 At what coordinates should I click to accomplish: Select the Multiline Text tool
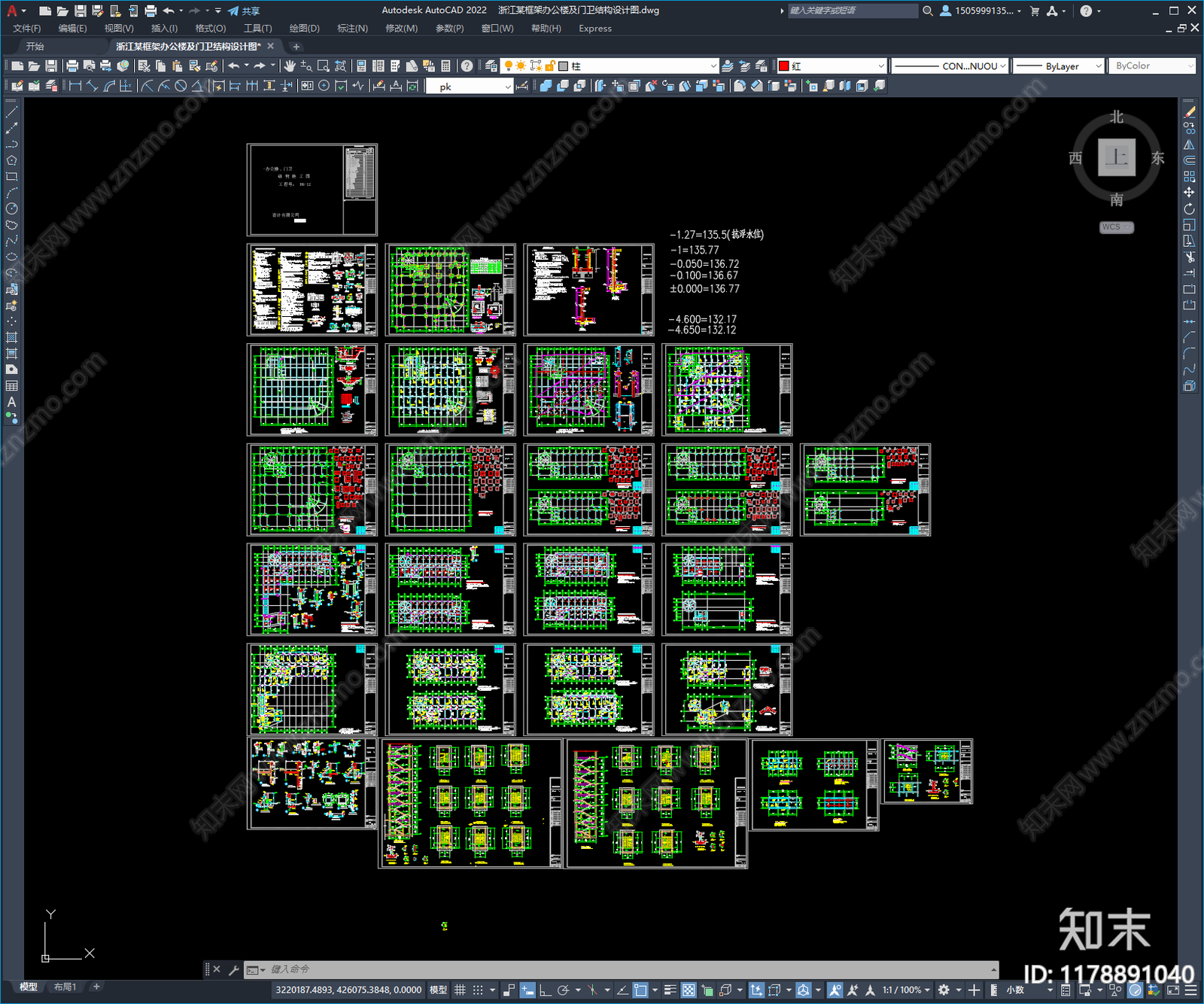tap(11, 402)
